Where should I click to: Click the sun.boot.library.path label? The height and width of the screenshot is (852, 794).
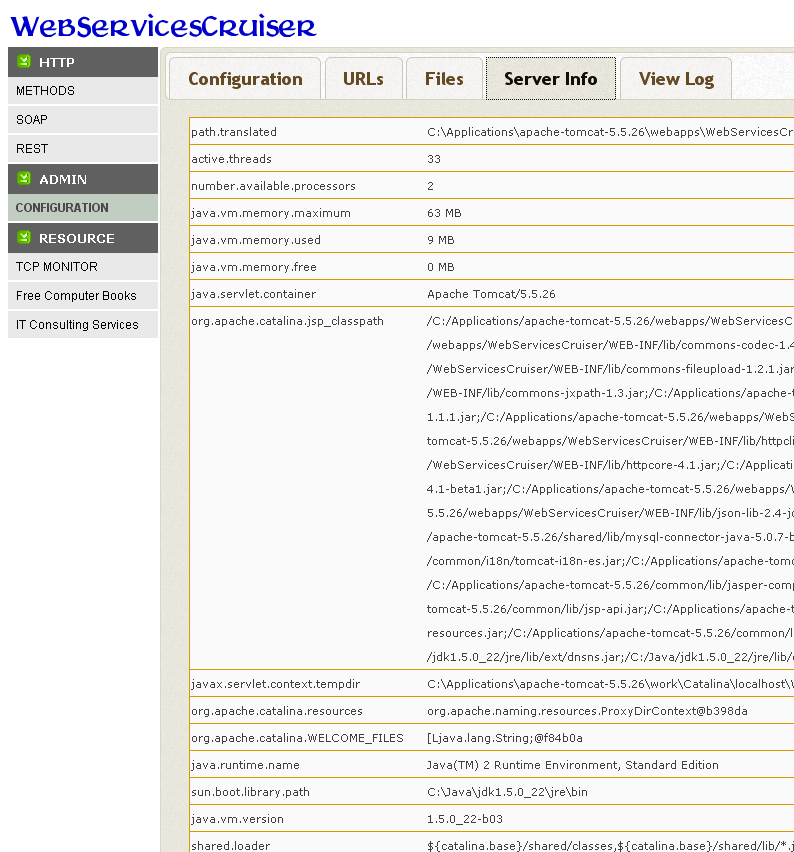pos(250,792)
